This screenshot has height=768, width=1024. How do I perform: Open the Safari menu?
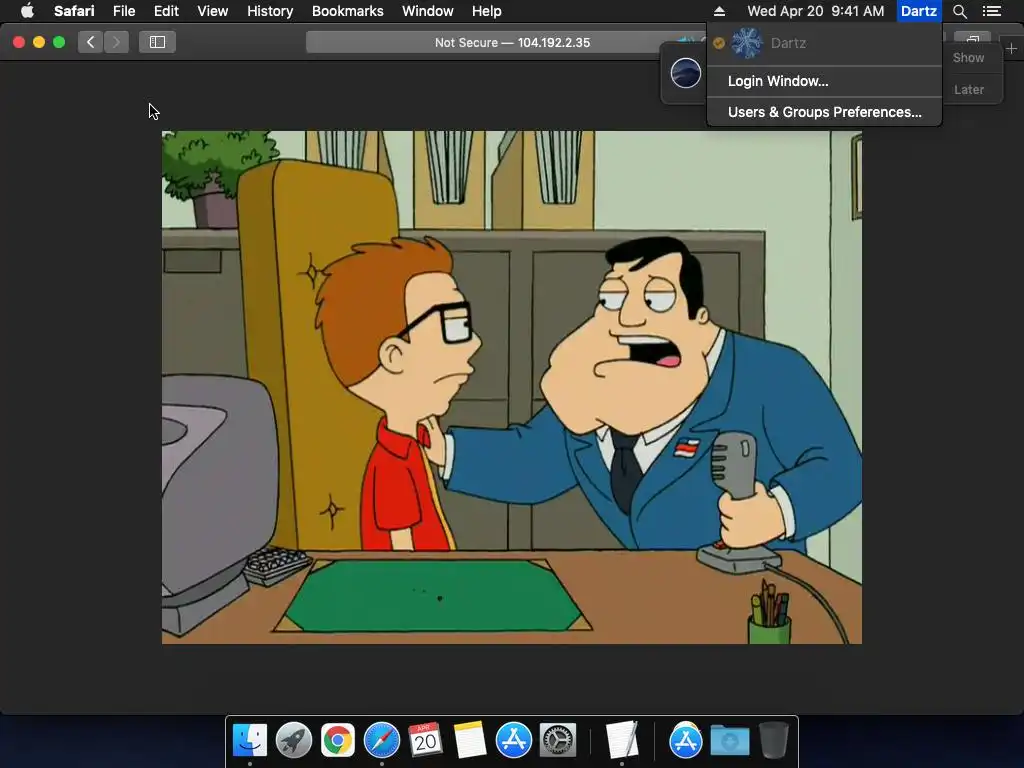pos(74,11)
